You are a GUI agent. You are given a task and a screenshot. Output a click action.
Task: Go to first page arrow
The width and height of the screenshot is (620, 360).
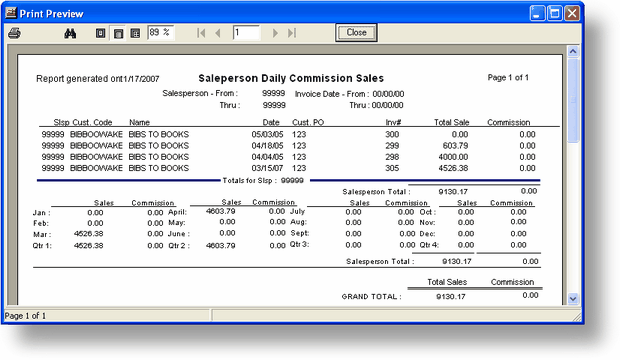201,33
